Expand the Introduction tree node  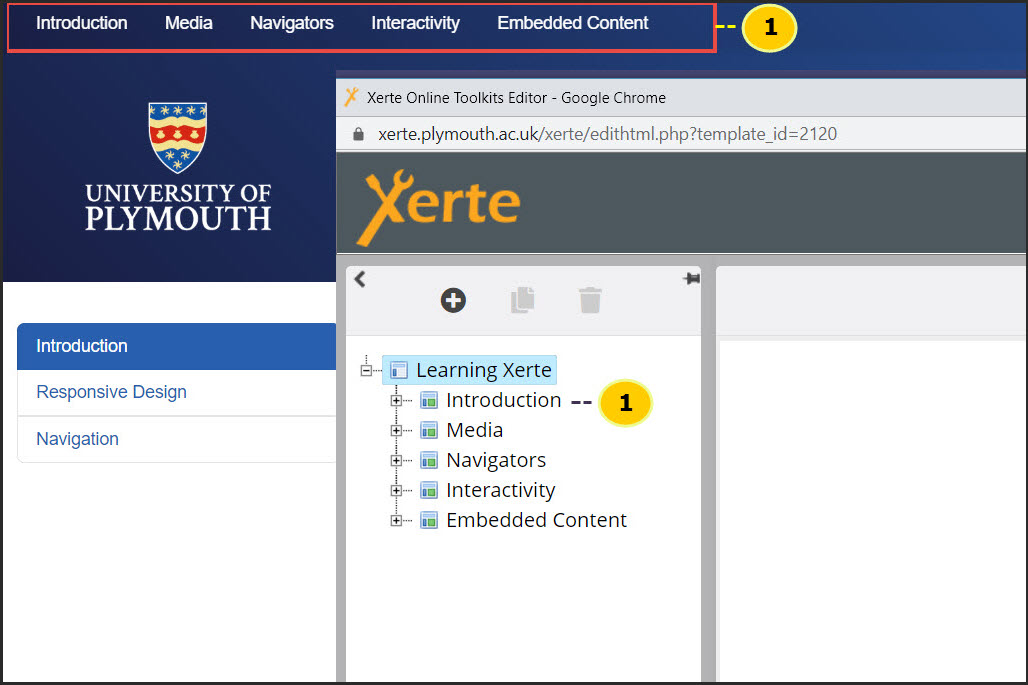[x=396, y=399]
